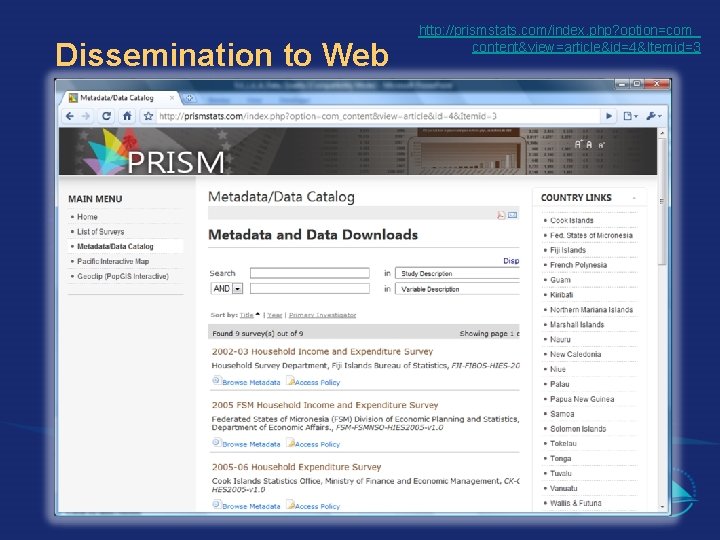Go to browser home page icon
The image size is (720, 540).
point(127,116)
